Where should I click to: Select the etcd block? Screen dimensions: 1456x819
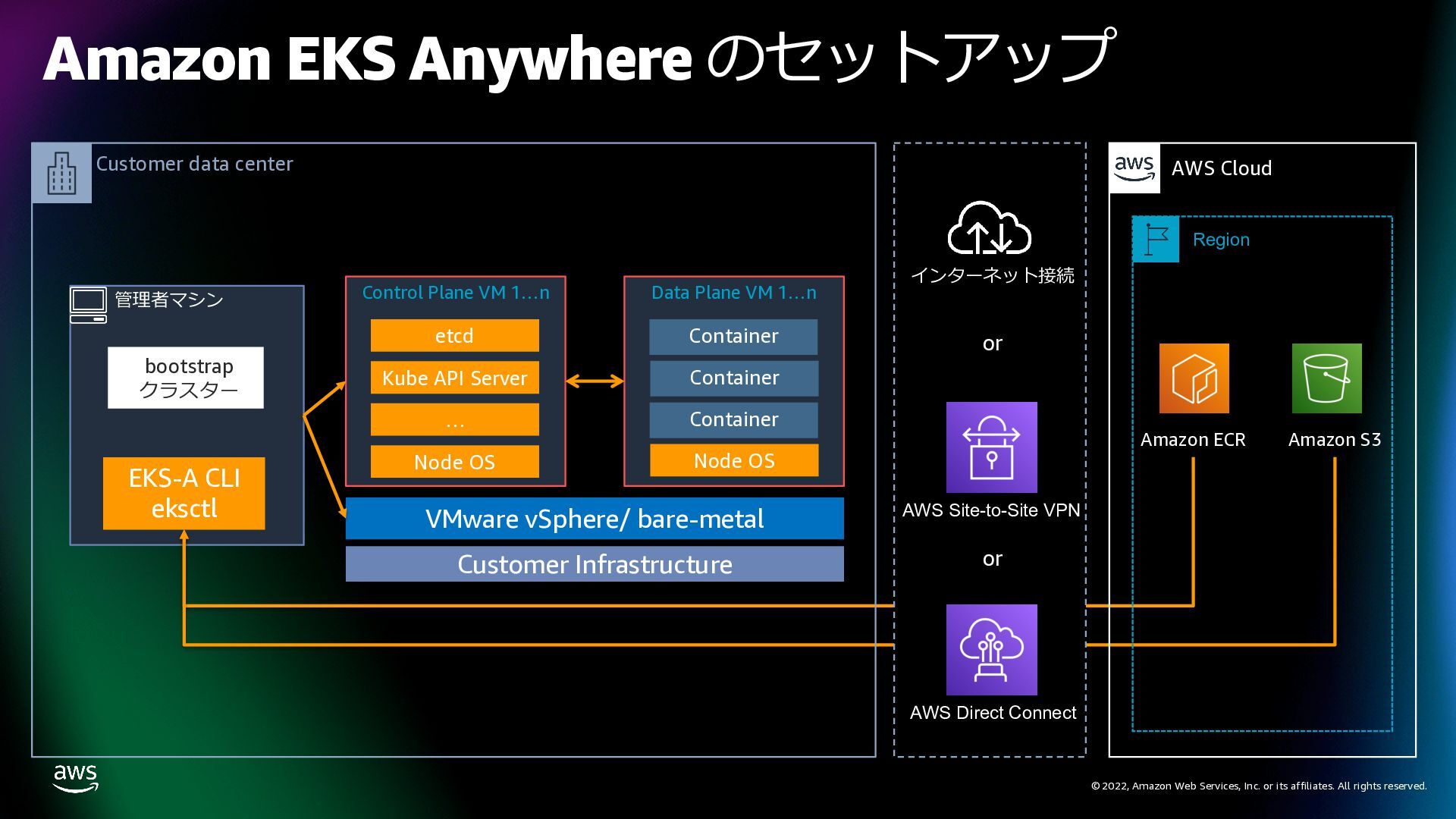pyautogui.click(x=454, y=335)
